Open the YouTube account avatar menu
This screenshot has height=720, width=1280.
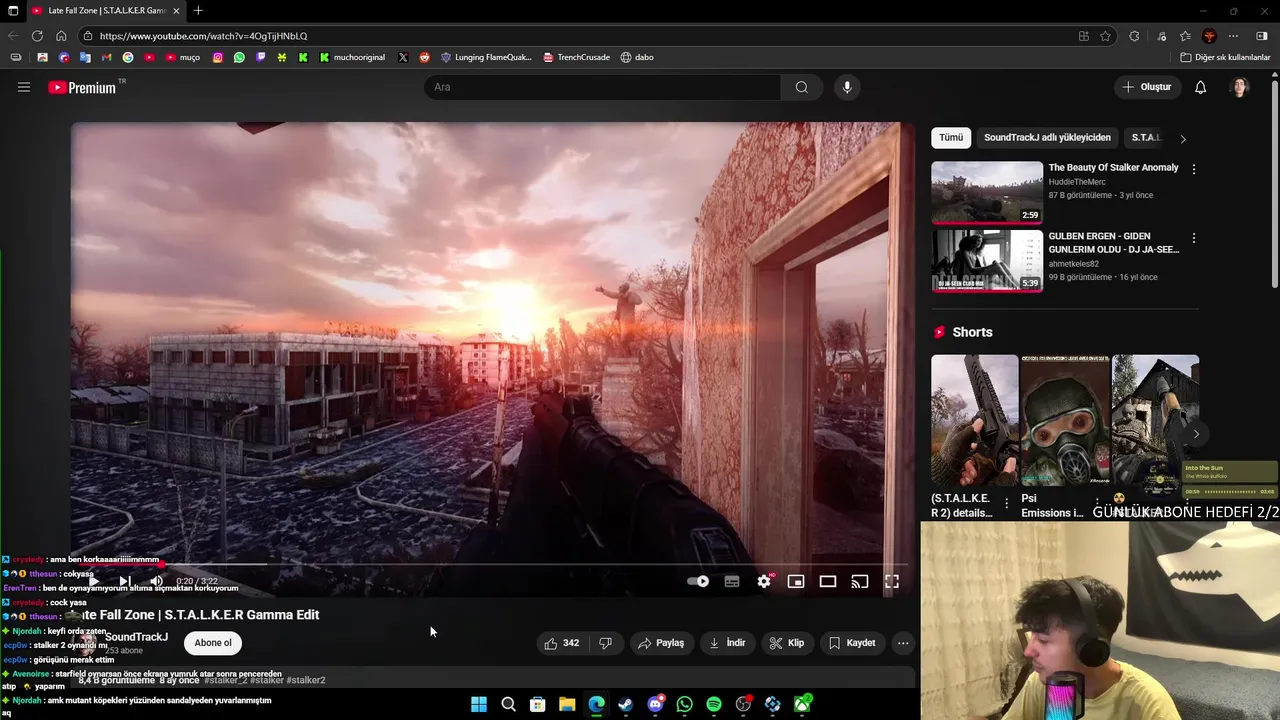point(1240,87)
